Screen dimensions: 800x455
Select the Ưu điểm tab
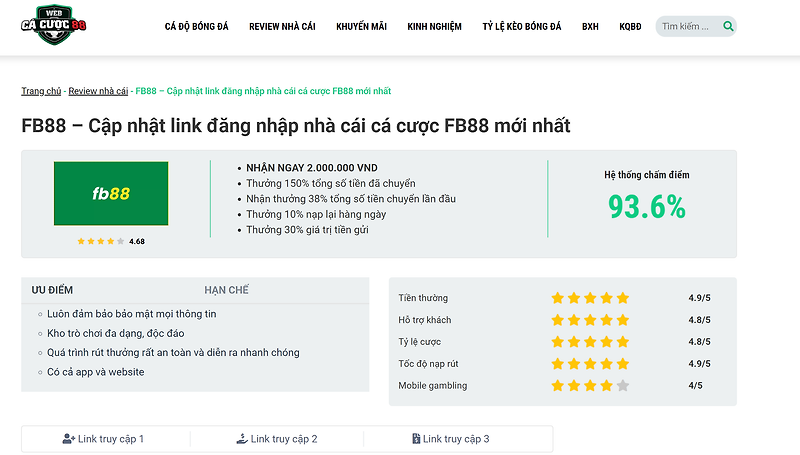53,290
